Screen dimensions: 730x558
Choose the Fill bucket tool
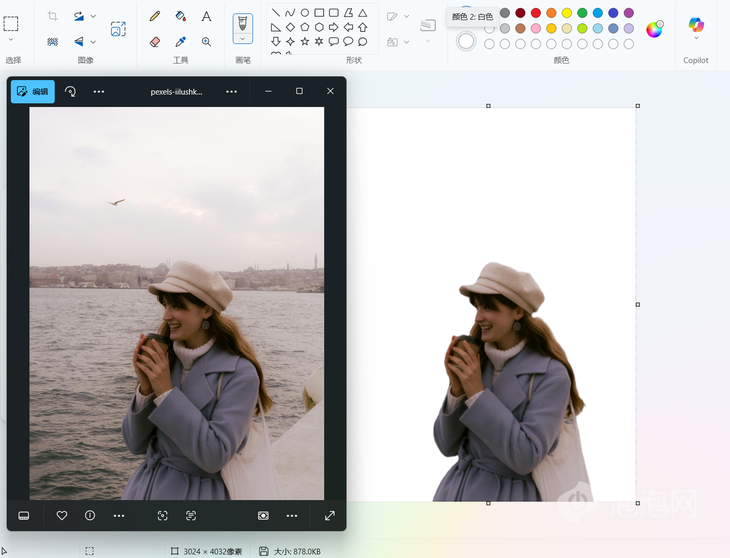coord(180,16)
